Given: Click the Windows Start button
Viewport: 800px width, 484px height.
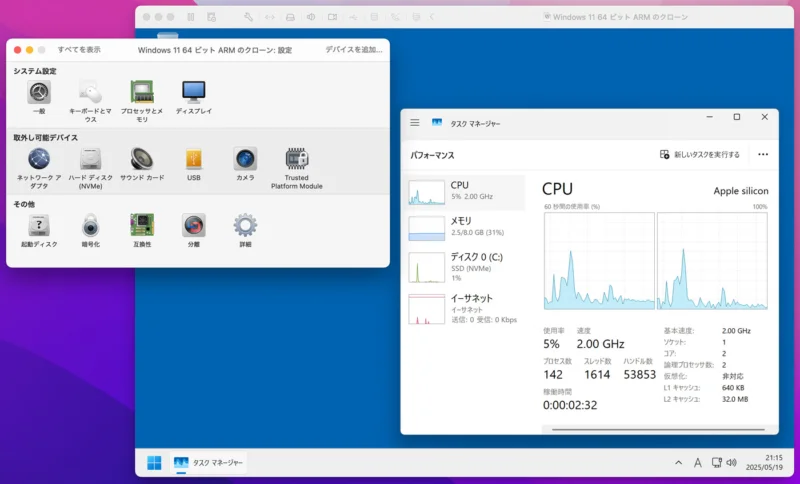Looking at the screenshot, I should [154, 463].
